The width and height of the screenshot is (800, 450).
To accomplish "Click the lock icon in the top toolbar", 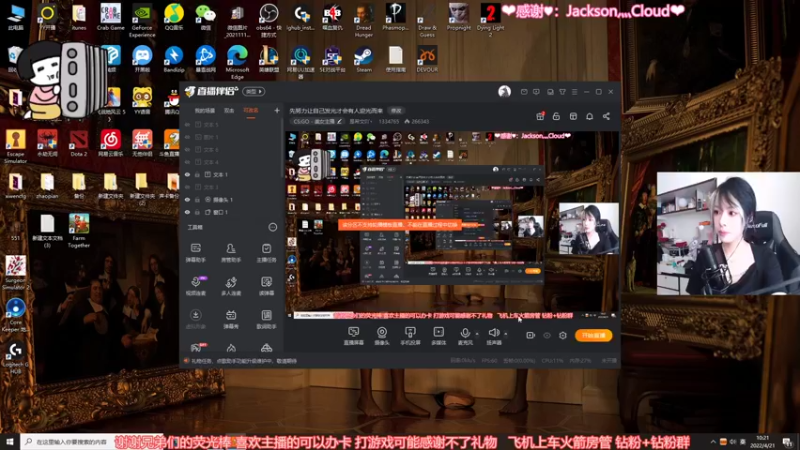I will click(556, 116).
